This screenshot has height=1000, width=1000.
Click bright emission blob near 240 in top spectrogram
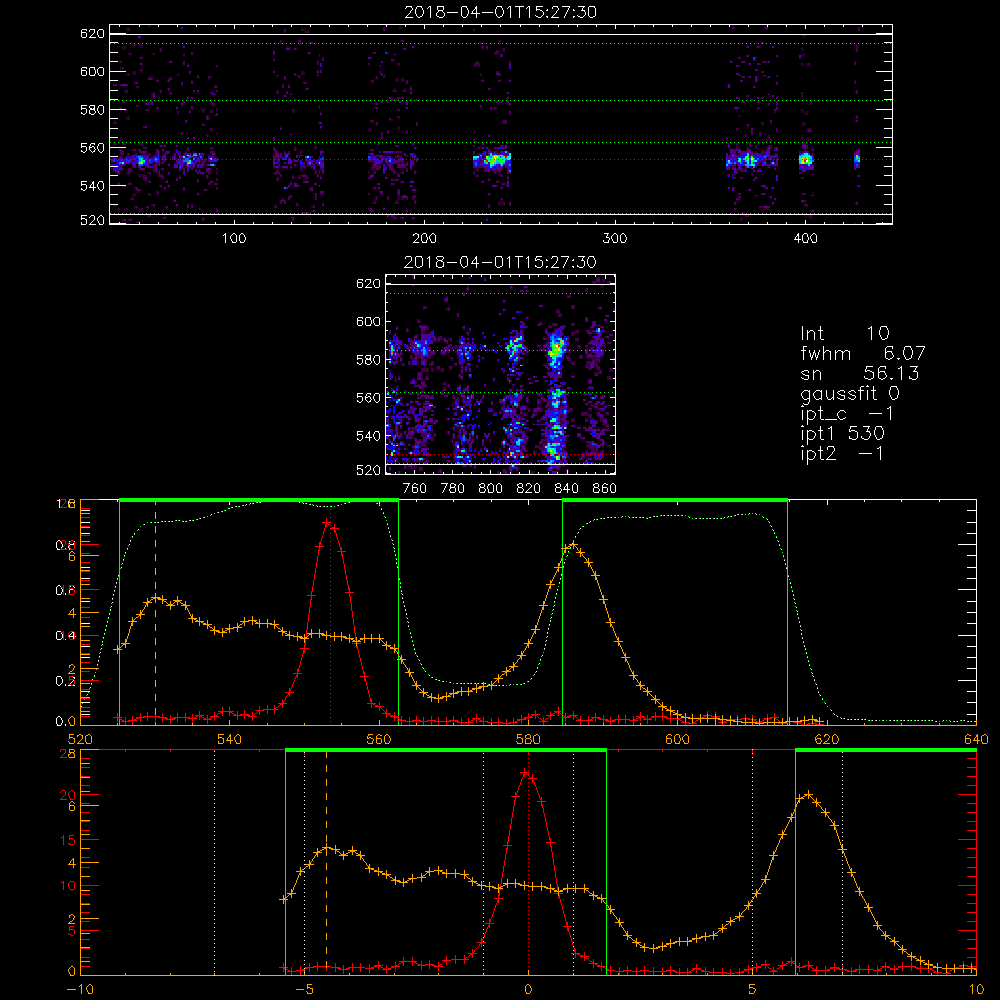493,160
